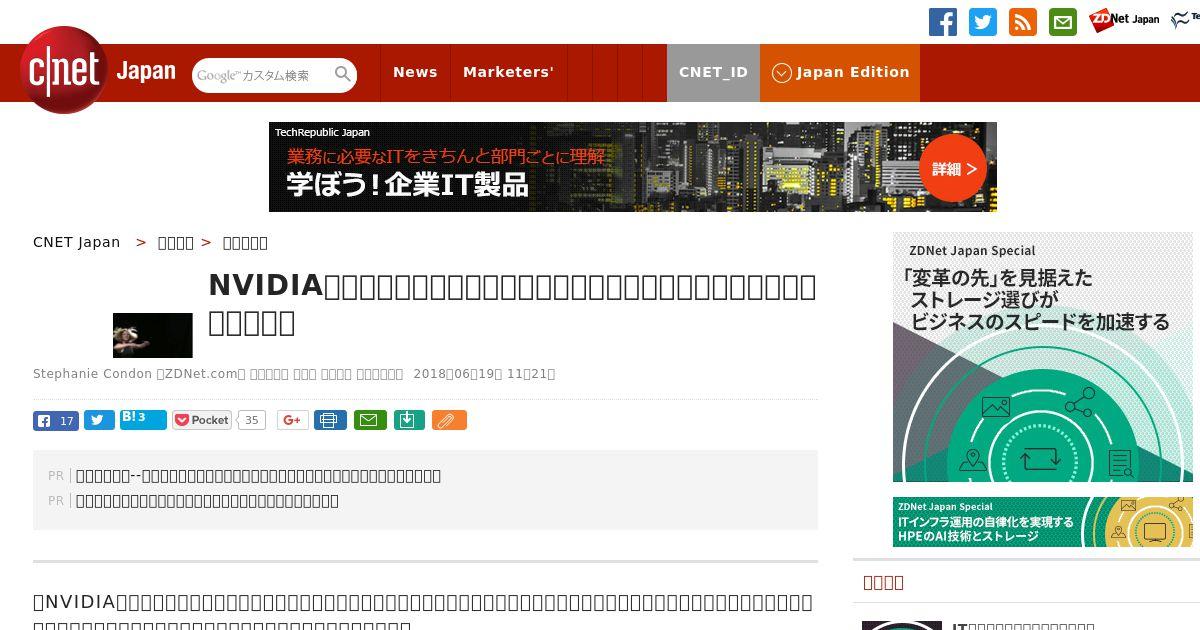Click the search magnifier icon
This screenshot has width=1200, height=630.
343,74
